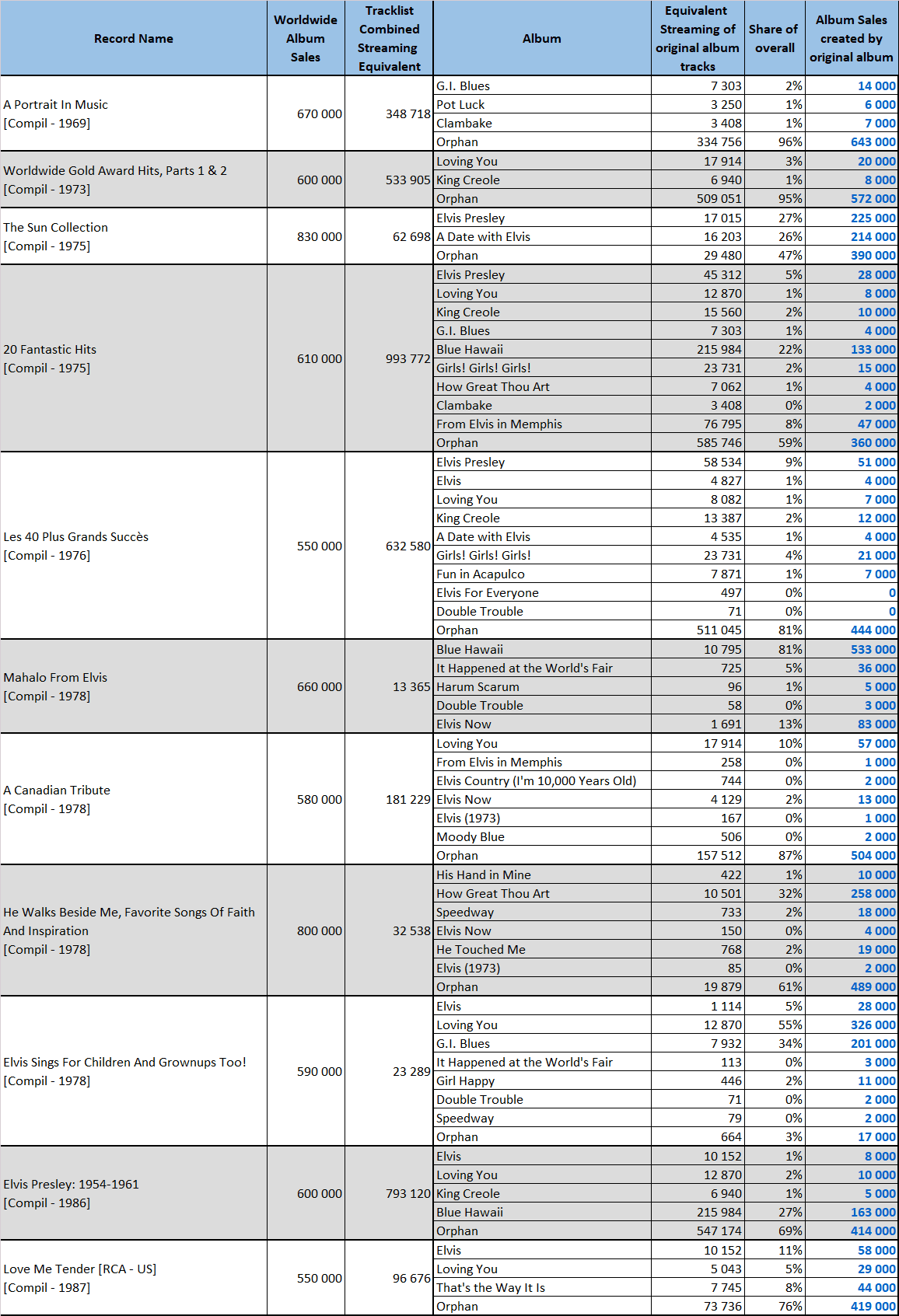The width and height of the screenshot is (899, 1316).
Task: Click sales value 610 000
Action: [x=306, y=358]
